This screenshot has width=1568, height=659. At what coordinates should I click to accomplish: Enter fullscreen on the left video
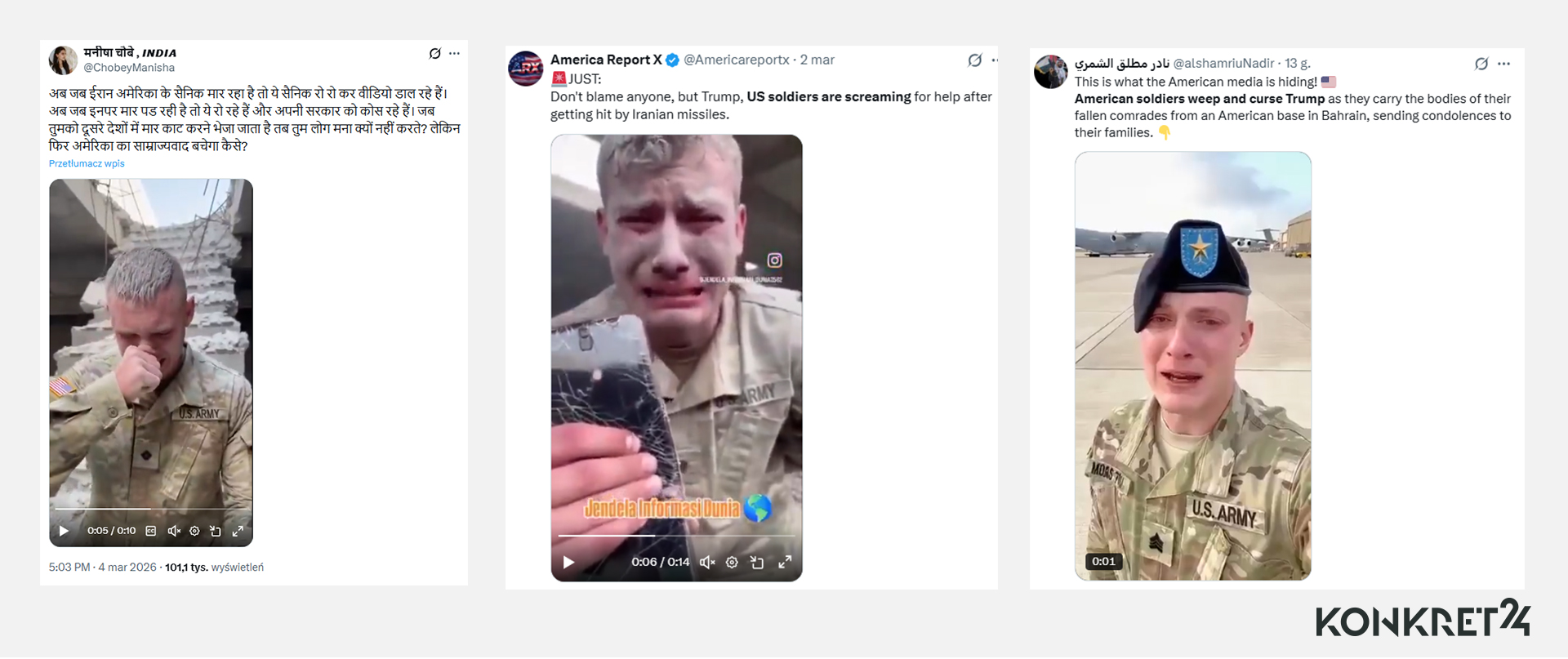point(238,532)
